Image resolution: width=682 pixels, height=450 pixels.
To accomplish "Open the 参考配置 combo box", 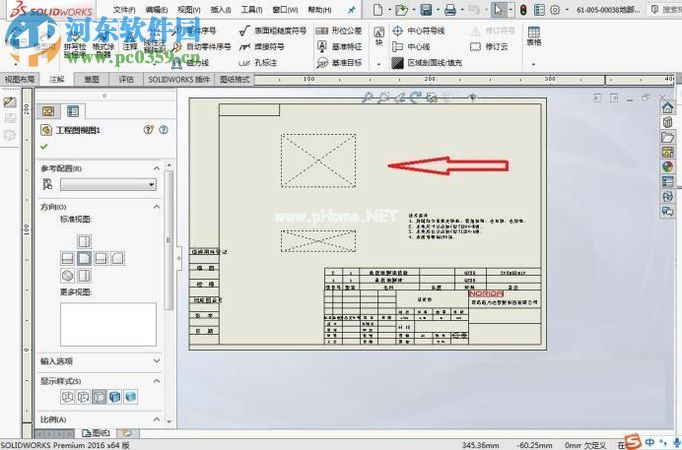I will coord(108,185).
